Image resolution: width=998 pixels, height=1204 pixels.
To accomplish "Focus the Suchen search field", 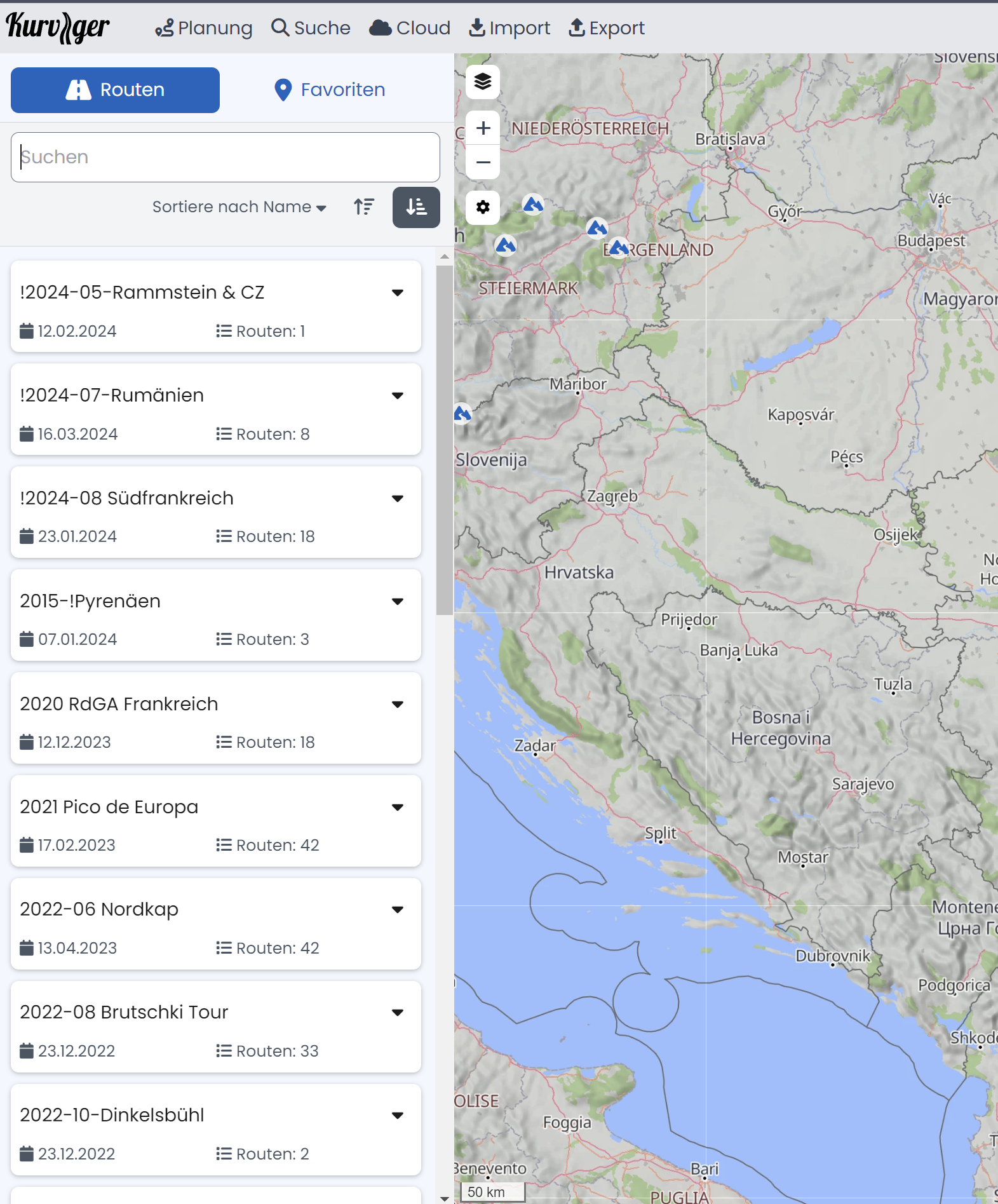I will pyautogui.click(x=226, y=157).
